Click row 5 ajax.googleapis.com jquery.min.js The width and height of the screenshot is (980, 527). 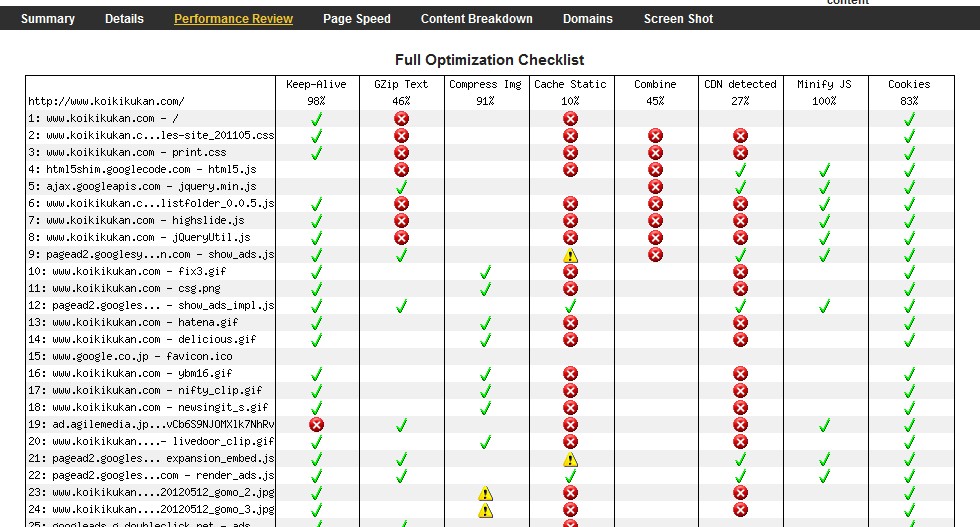pos(142,186)
